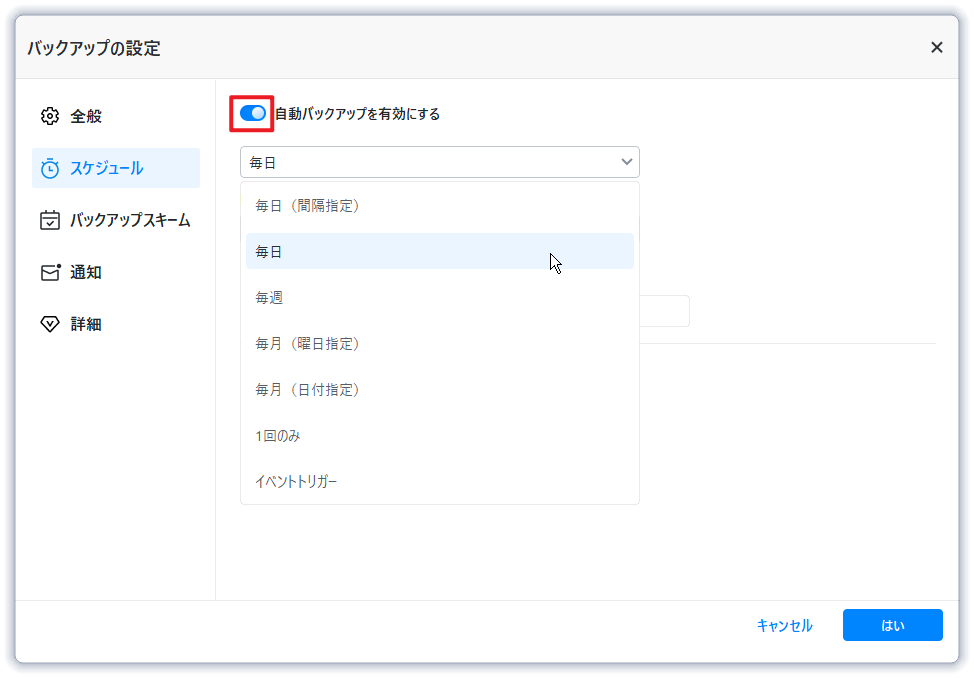Click the envelope icon beside 通知

pyautogui.click(x=49, y=272)
